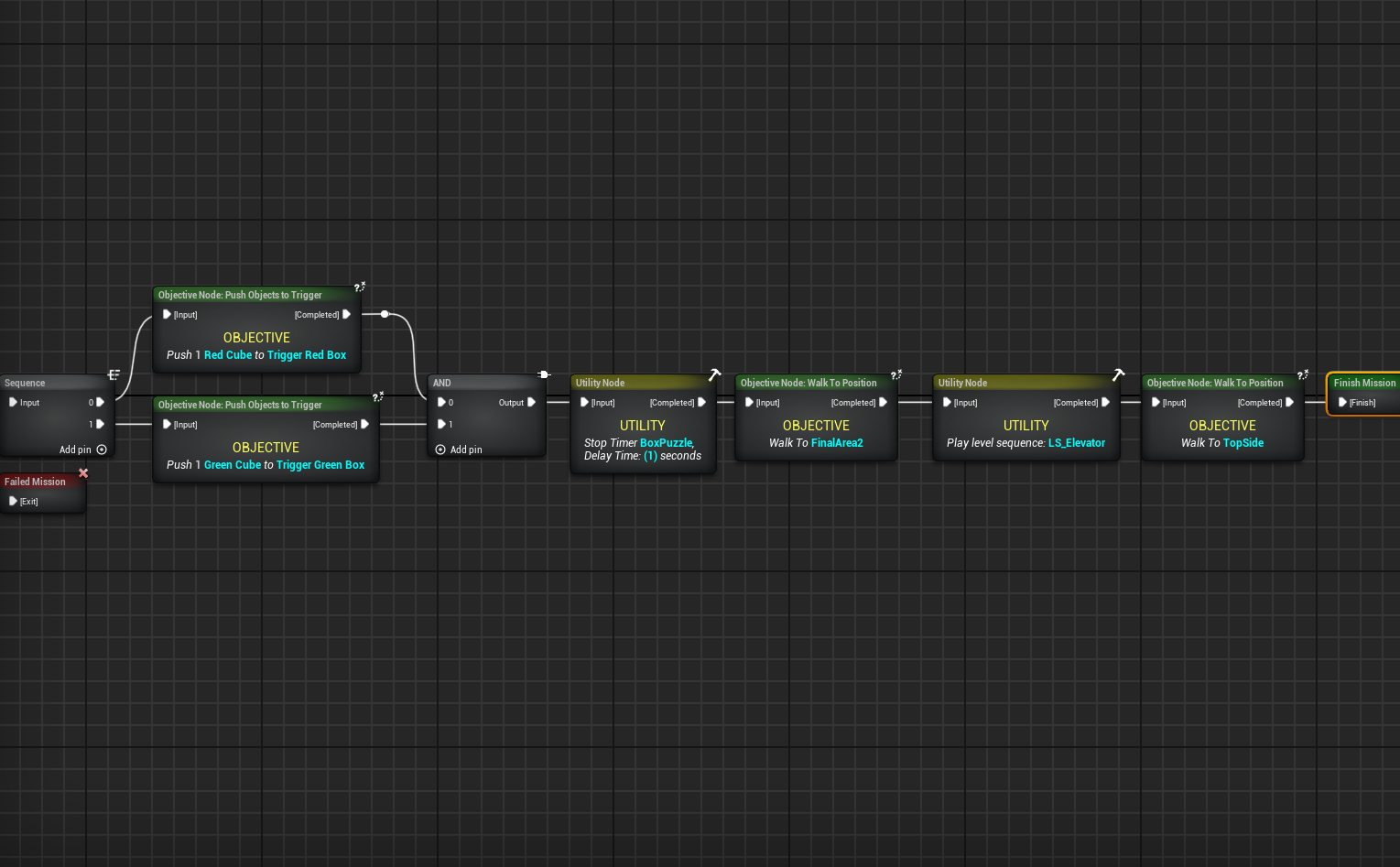
Task: Click Completed pin of Play level sequence node
Action: (x=1105, y=402)
